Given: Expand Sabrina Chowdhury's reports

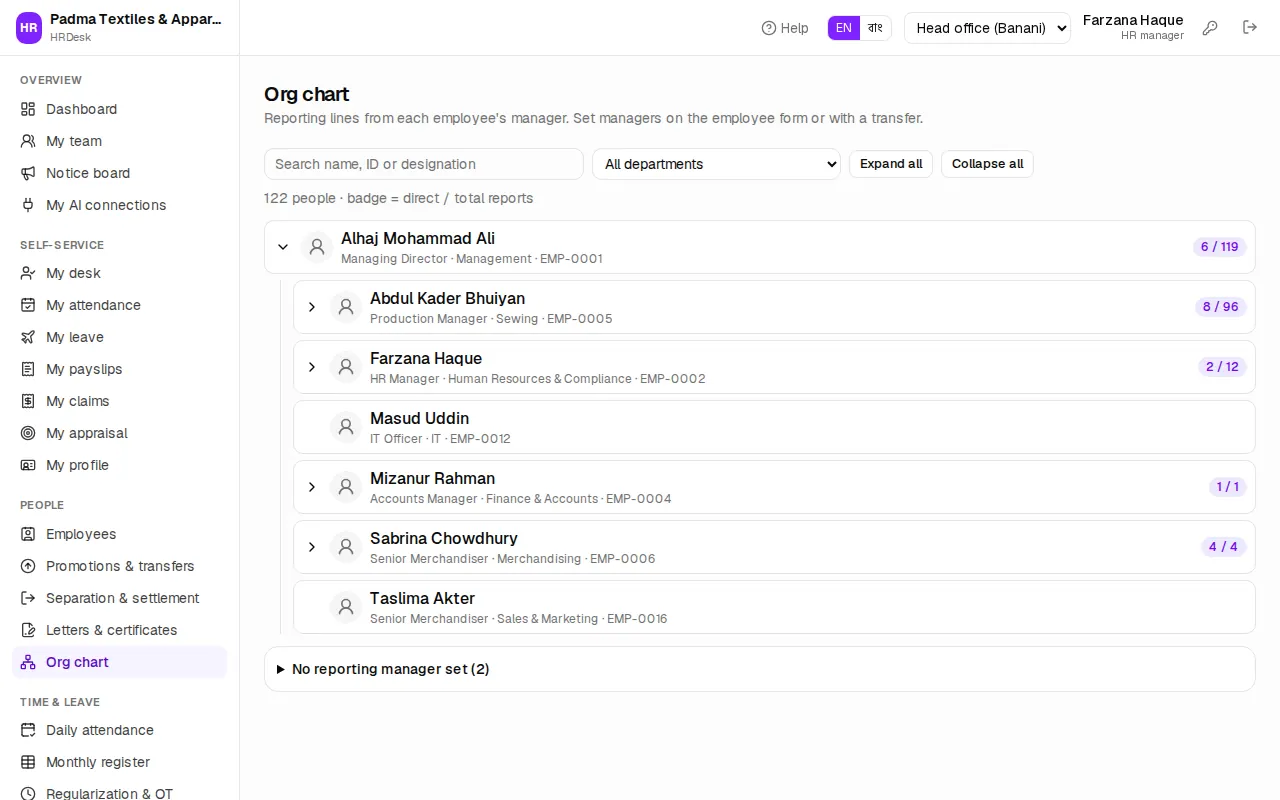Looking at the screenshot, I should 312,547.
